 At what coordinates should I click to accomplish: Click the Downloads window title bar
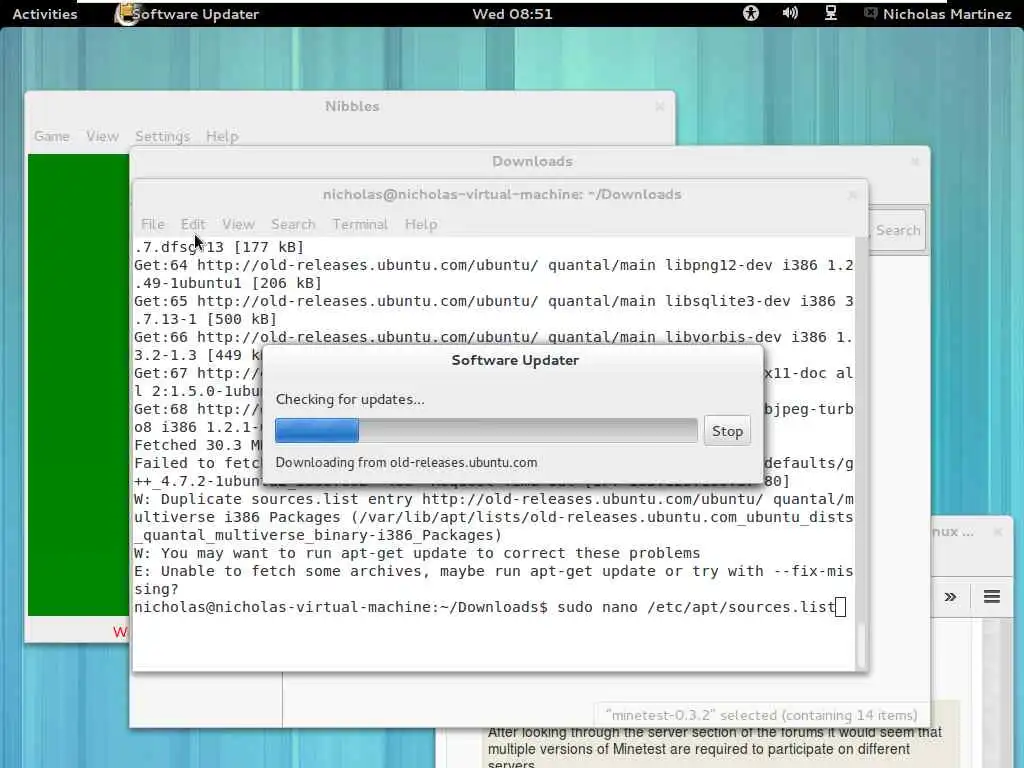532,161
